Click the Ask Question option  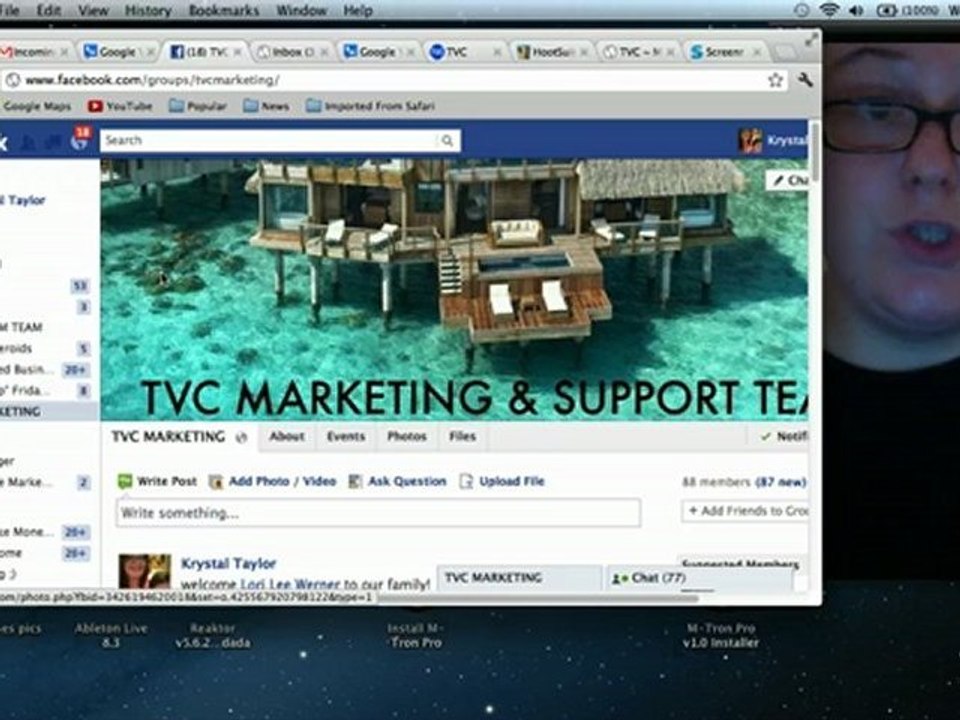[397, 481]
